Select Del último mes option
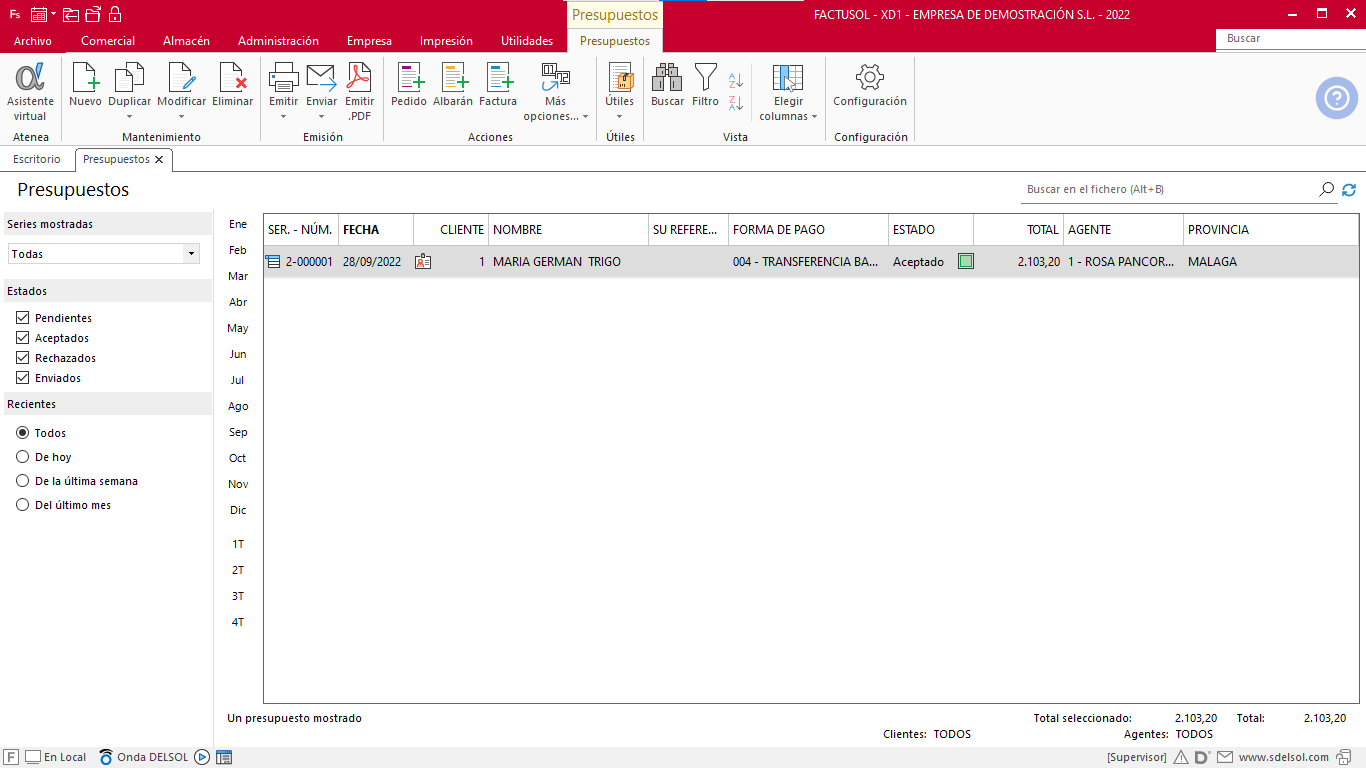Viewport: 1366px width, 768px height. click(x=23, y=505)
